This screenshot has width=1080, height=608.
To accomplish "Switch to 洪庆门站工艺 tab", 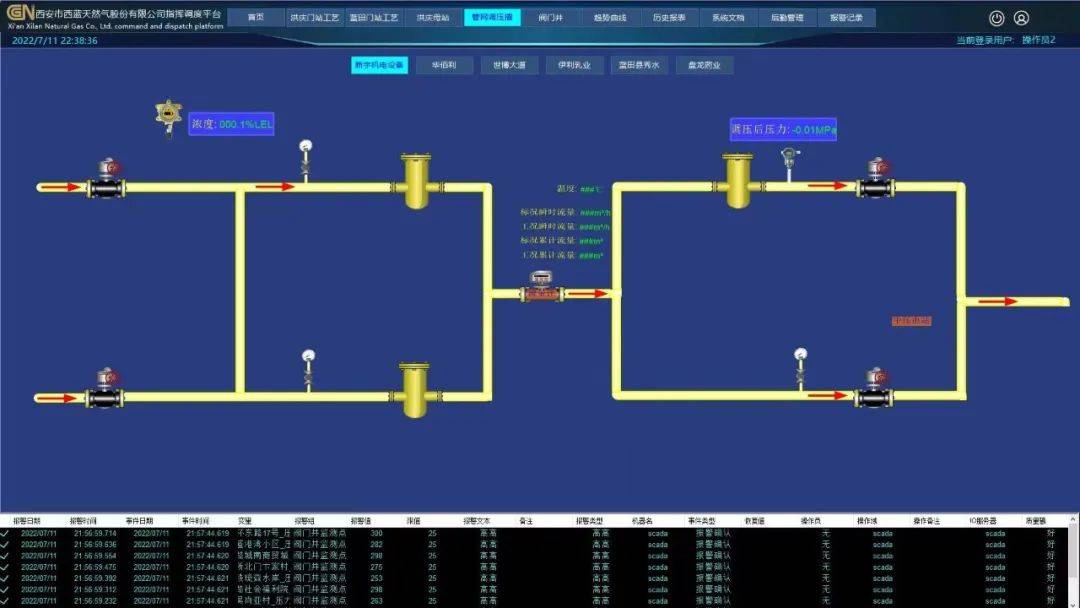I will 315,17.
